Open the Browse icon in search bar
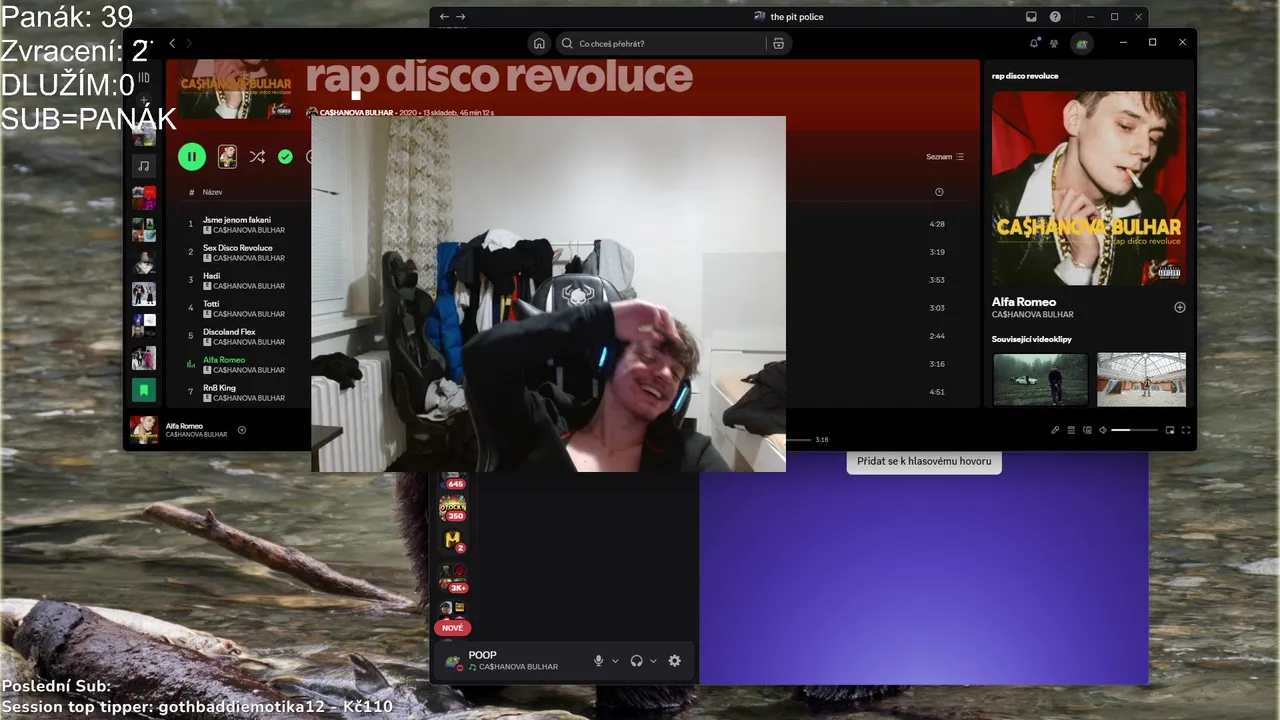1280x720 pixels. point(779,43)
